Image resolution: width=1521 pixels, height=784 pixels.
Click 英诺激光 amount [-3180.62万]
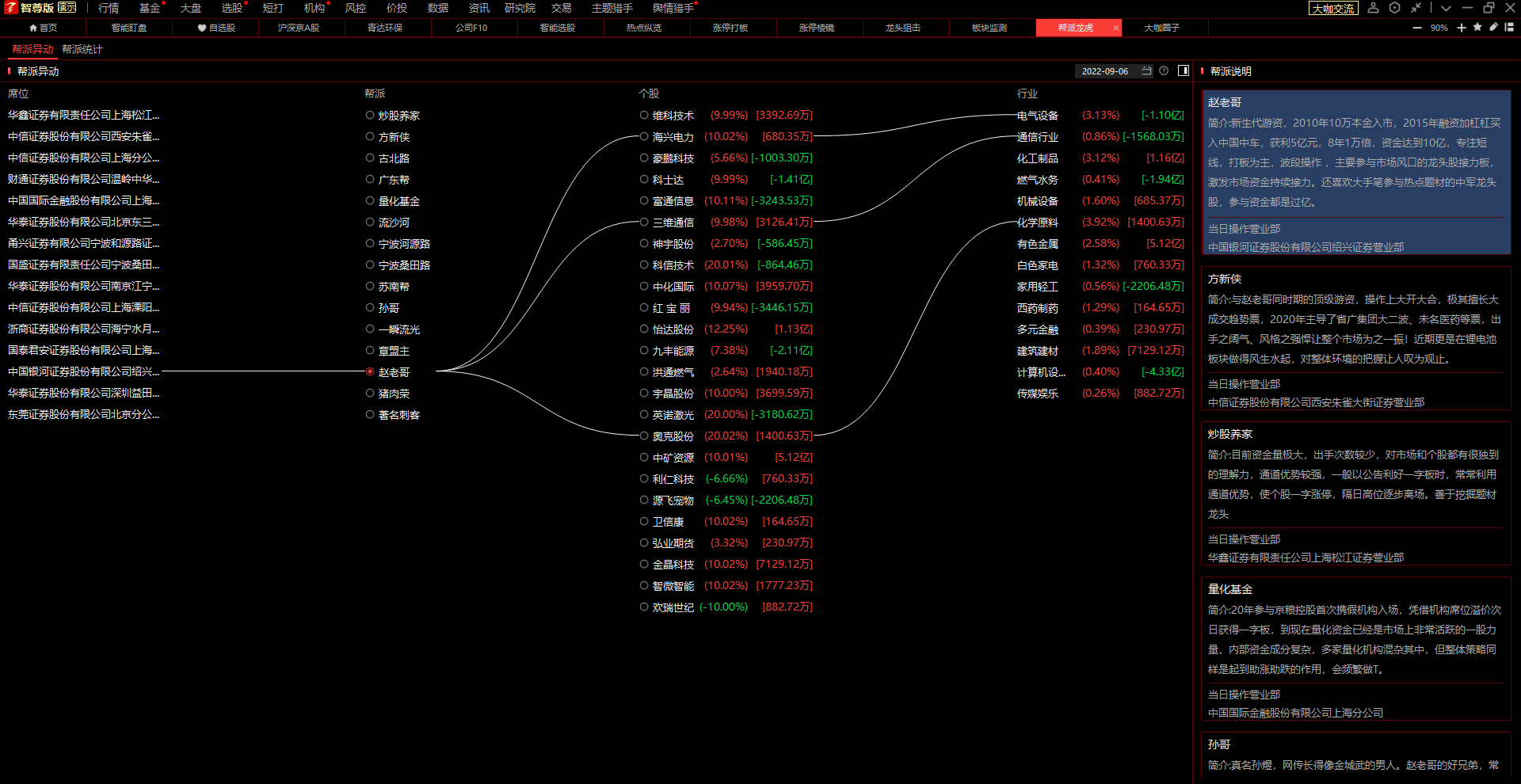click(x=782, y=415)
